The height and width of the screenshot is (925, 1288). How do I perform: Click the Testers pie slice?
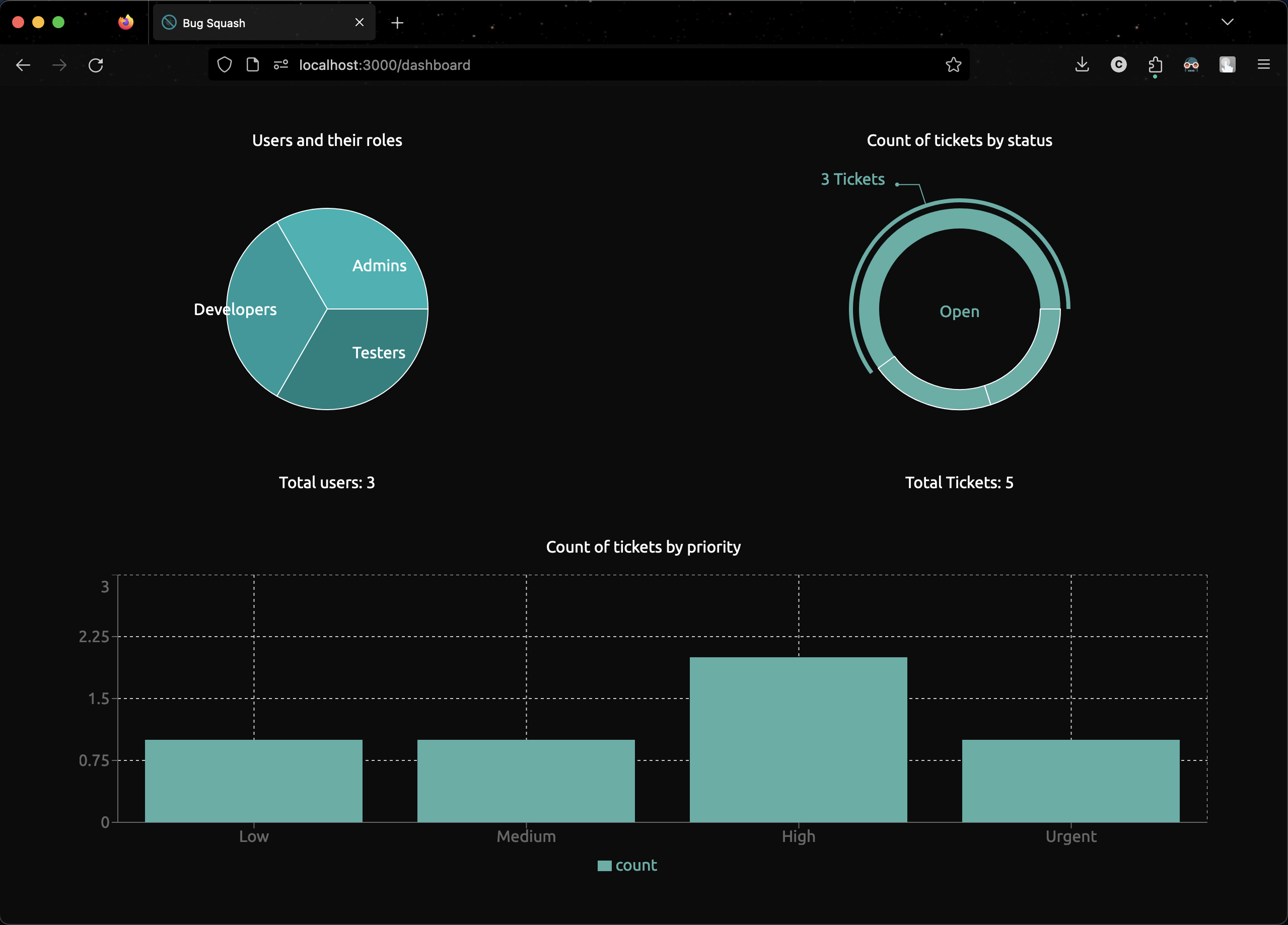coord(364,360)
